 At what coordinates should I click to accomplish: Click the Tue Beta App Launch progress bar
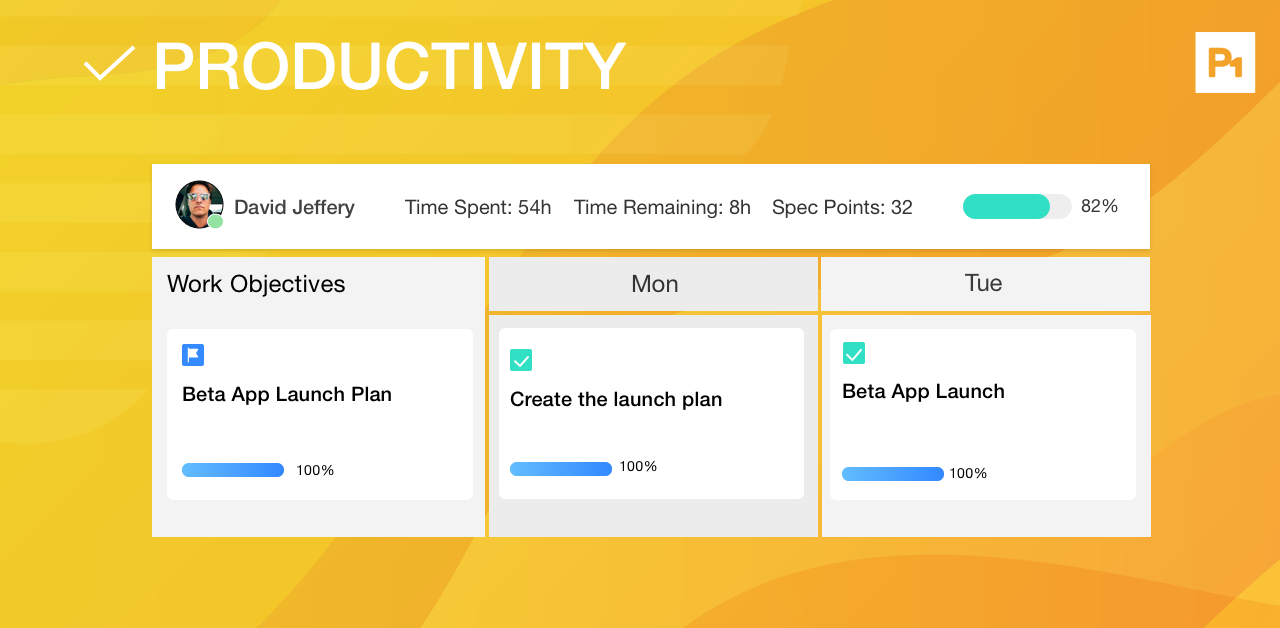pos(893,474)
